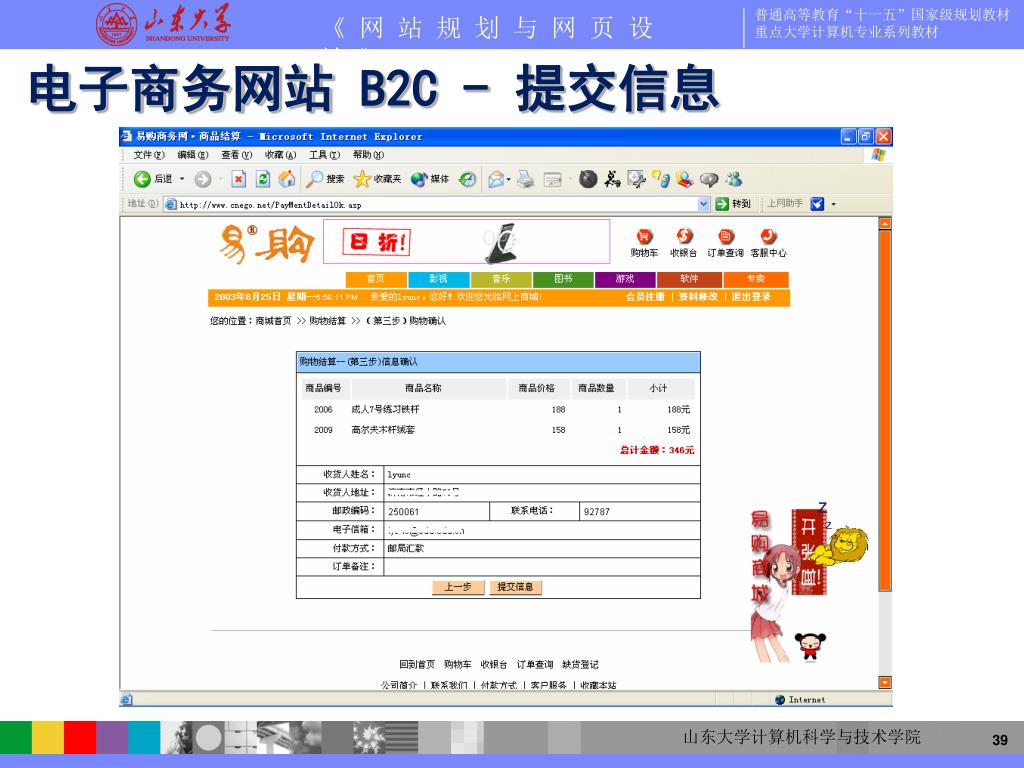Click the 提交信息 submit button

pyautogui.click(x=515, y=587)
